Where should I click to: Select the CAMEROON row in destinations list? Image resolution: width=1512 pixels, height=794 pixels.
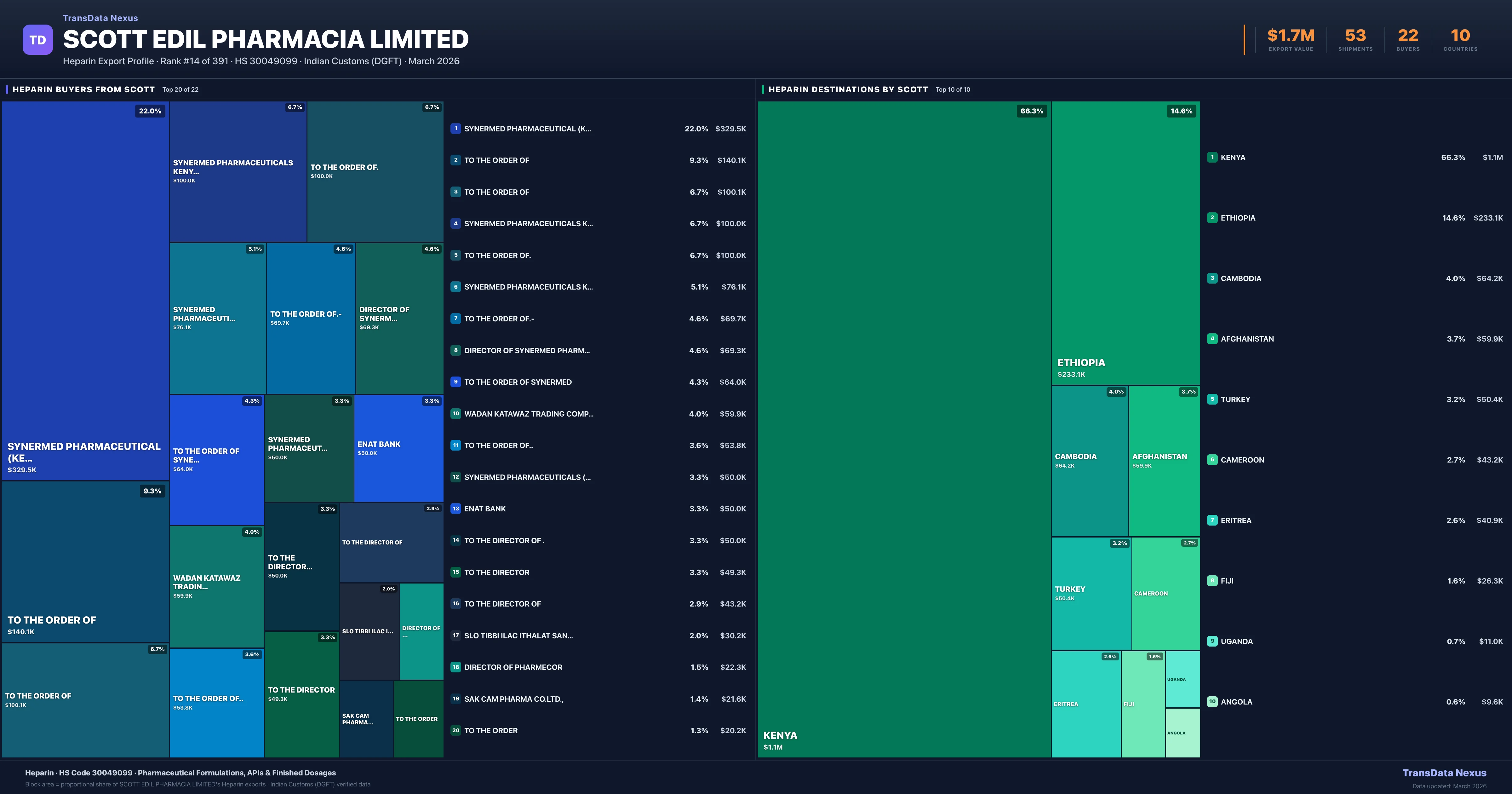[1355, 460]
